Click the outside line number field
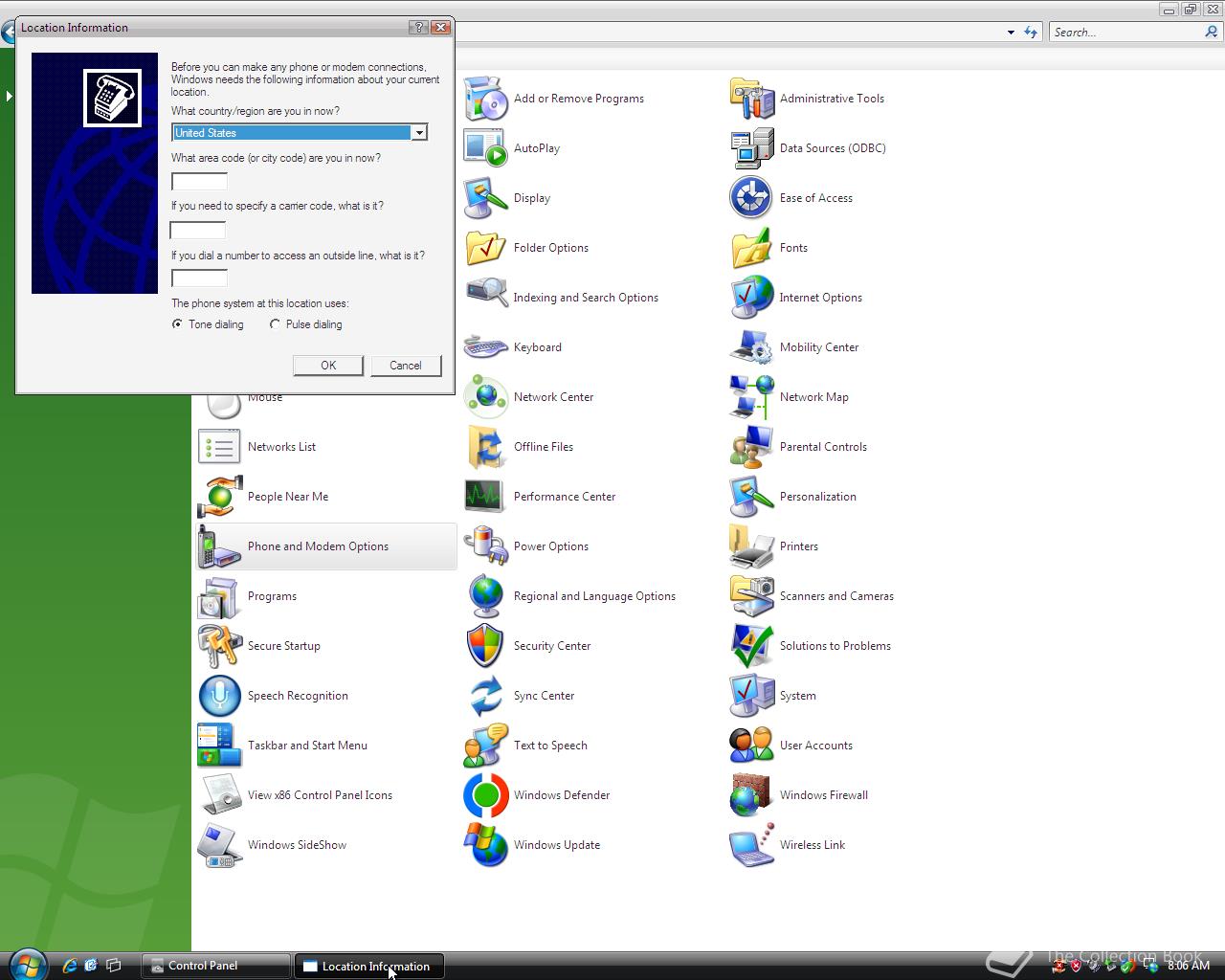 pyautogui.click(x=199, y=278)
